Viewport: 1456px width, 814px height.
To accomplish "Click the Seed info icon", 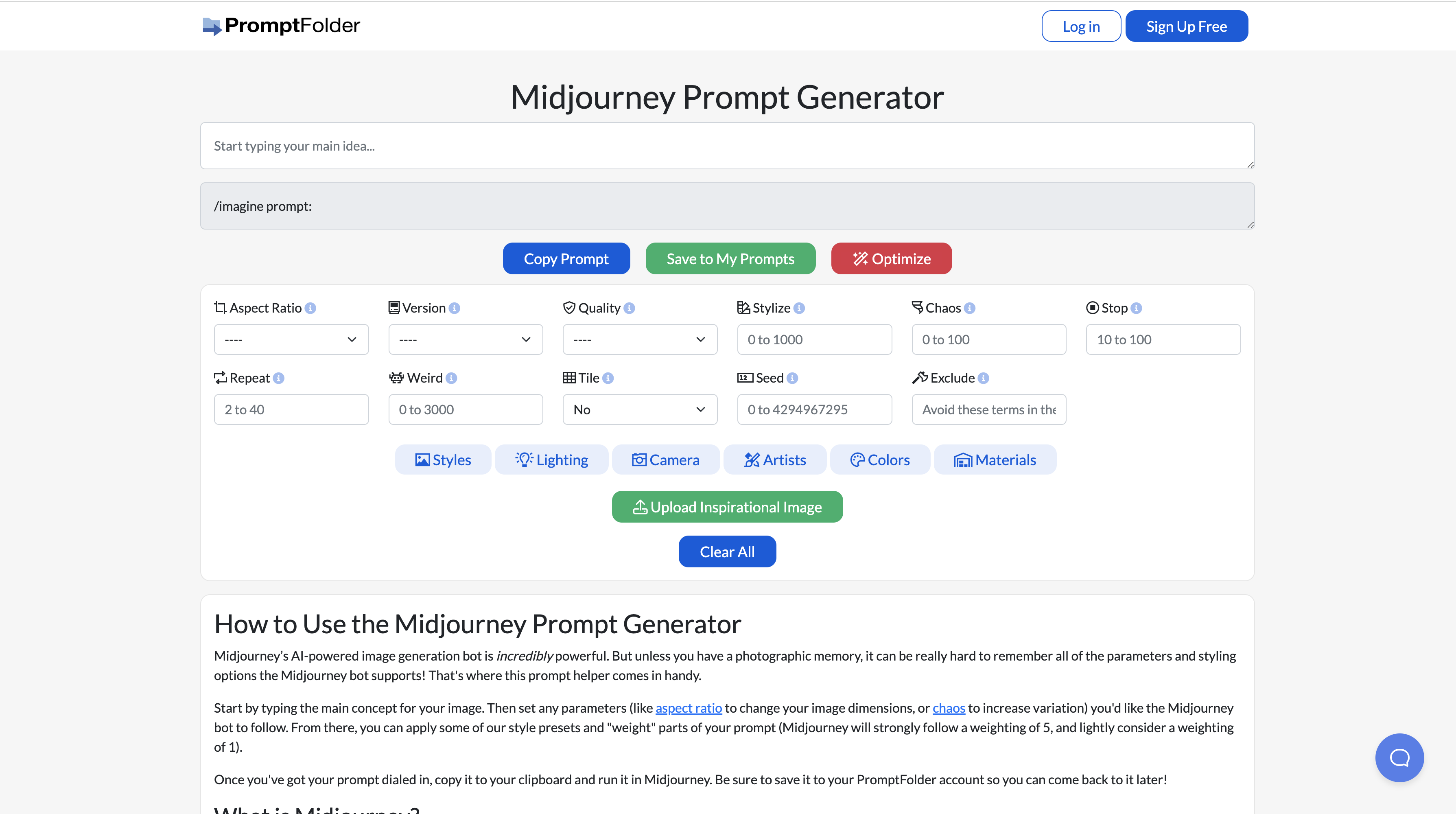I will (x=792, y=378).
